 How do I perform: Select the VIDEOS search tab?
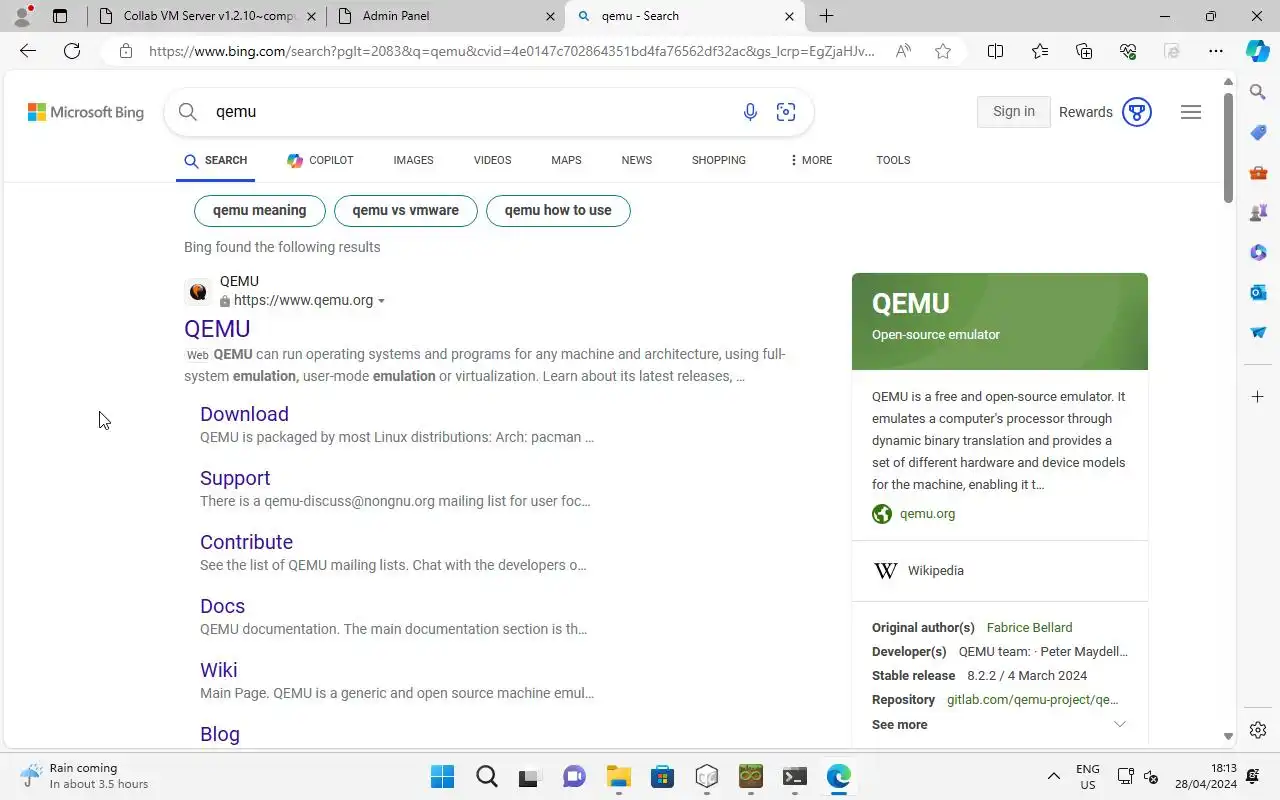coord(492,160)
